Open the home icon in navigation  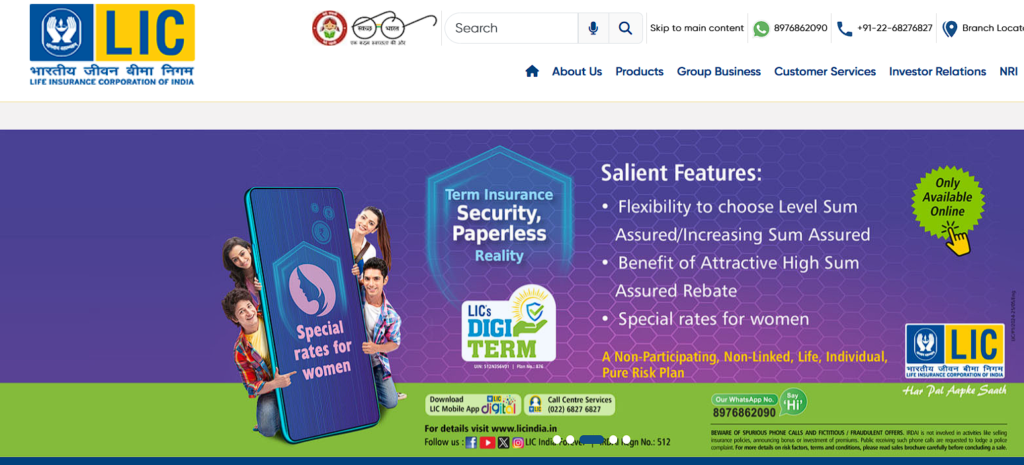[532, 71]
